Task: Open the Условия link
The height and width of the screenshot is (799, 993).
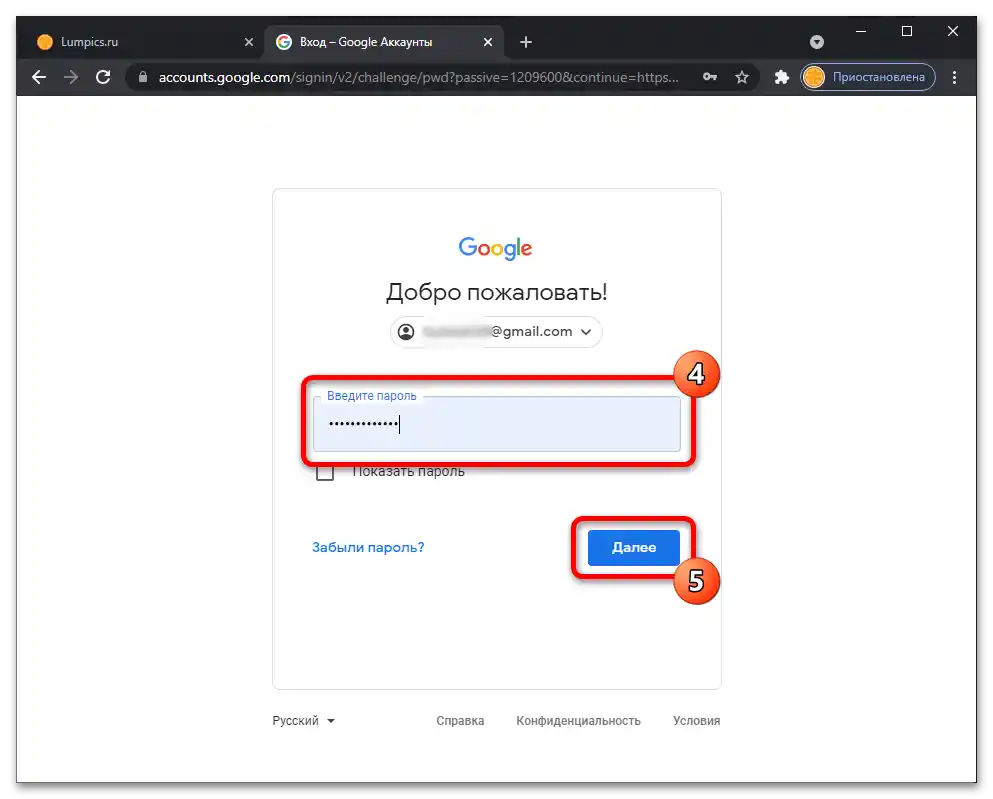Action: coord(697,720)
